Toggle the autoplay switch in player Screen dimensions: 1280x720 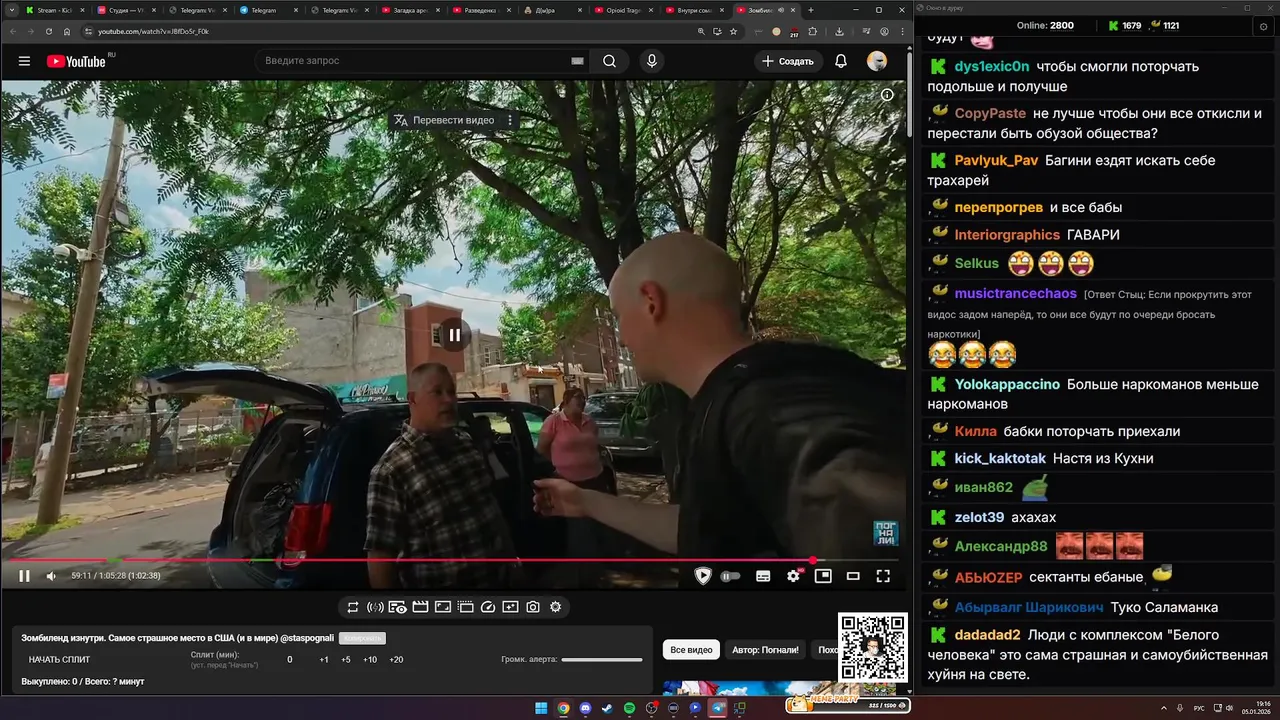tap(731, 576)
